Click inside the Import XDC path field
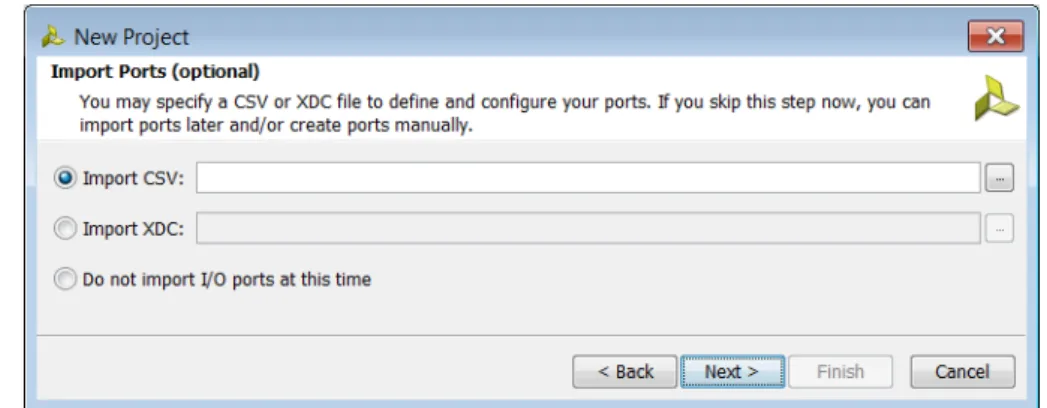Screen dimensions: 1047x408 [x=588, y=229]
